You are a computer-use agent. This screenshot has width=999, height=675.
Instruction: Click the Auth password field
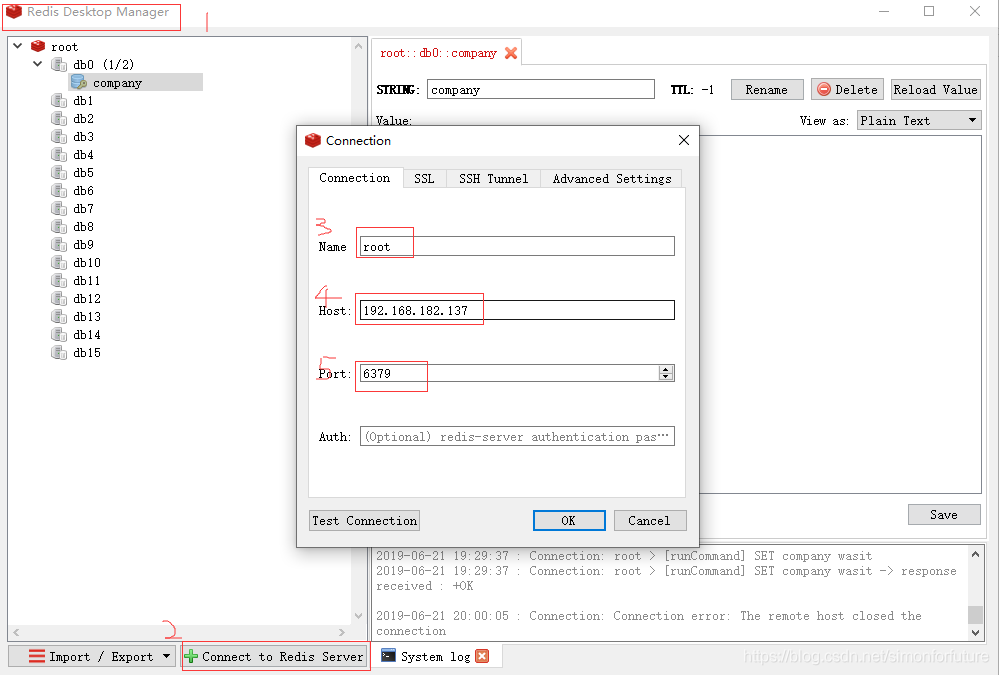[x=517, y=437]
